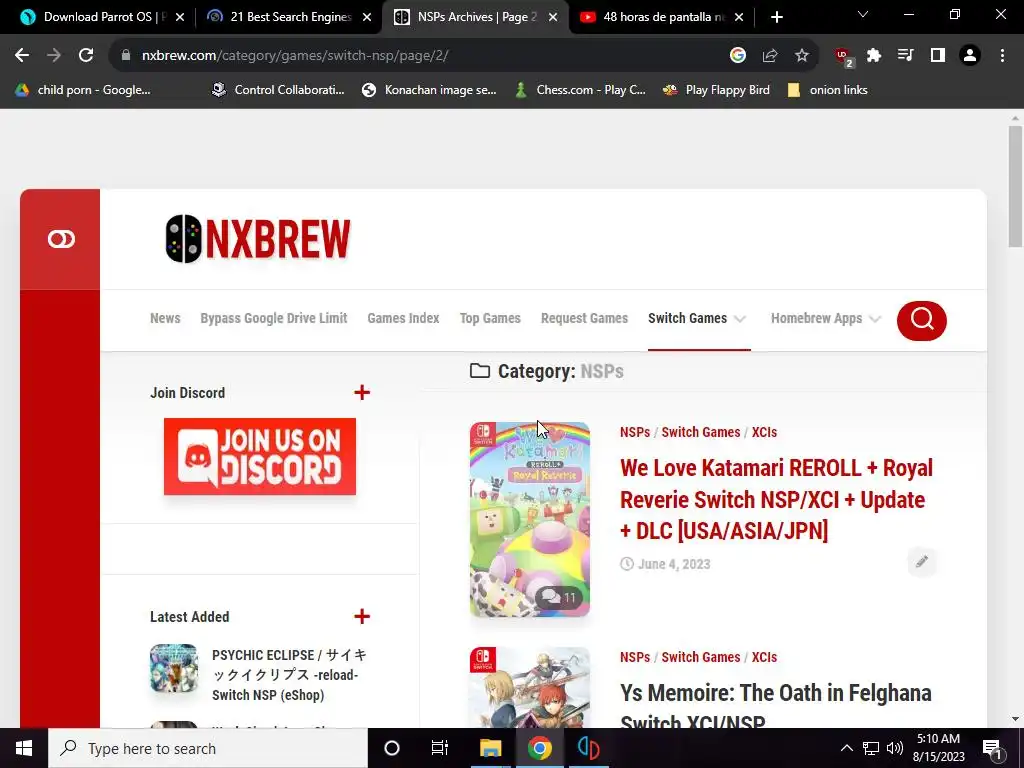
Task: Open PSYCHIC ECLIPSE latest added link
Action: point(289,675)
